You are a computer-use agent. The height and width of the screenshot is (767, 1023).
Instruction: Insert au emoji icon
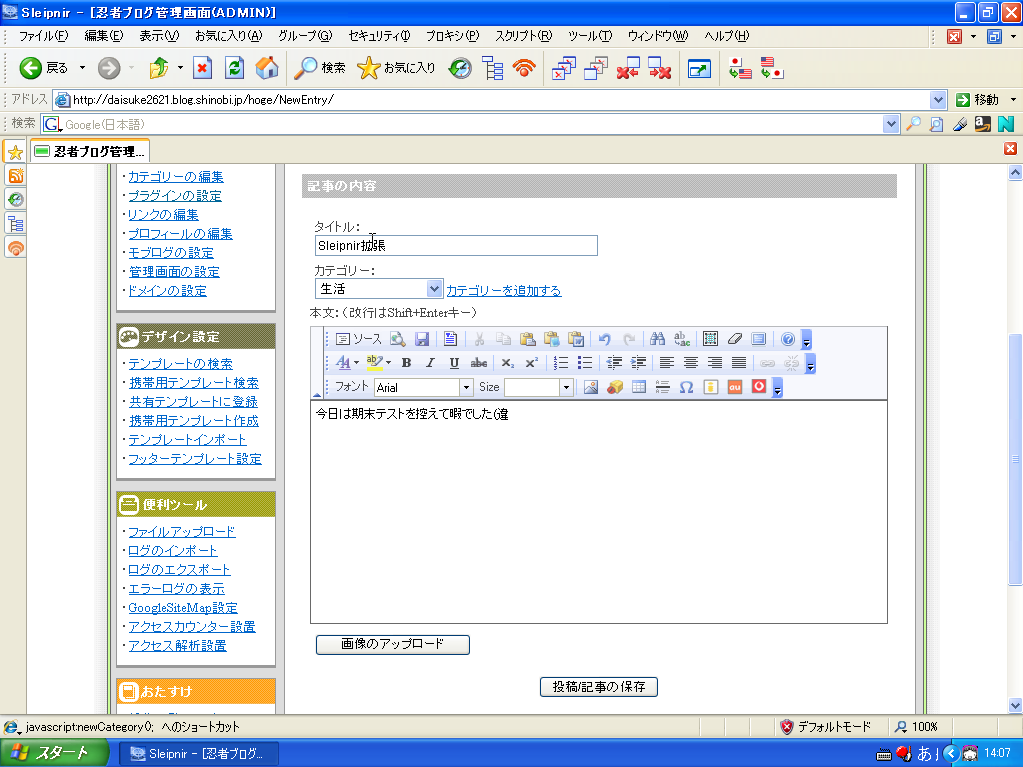(x=735, y=387)
